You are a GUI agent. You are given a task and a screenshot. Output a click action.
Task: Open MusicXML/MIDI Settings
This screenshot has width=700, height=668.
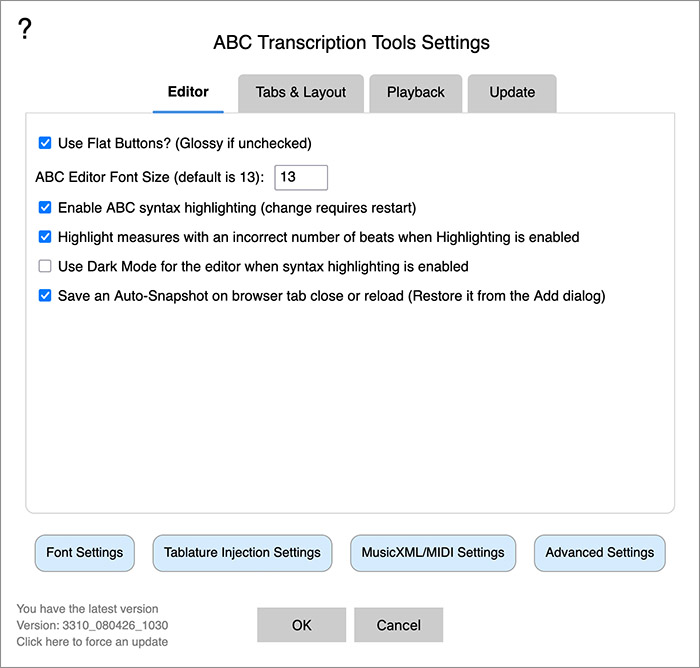point(433,553)
